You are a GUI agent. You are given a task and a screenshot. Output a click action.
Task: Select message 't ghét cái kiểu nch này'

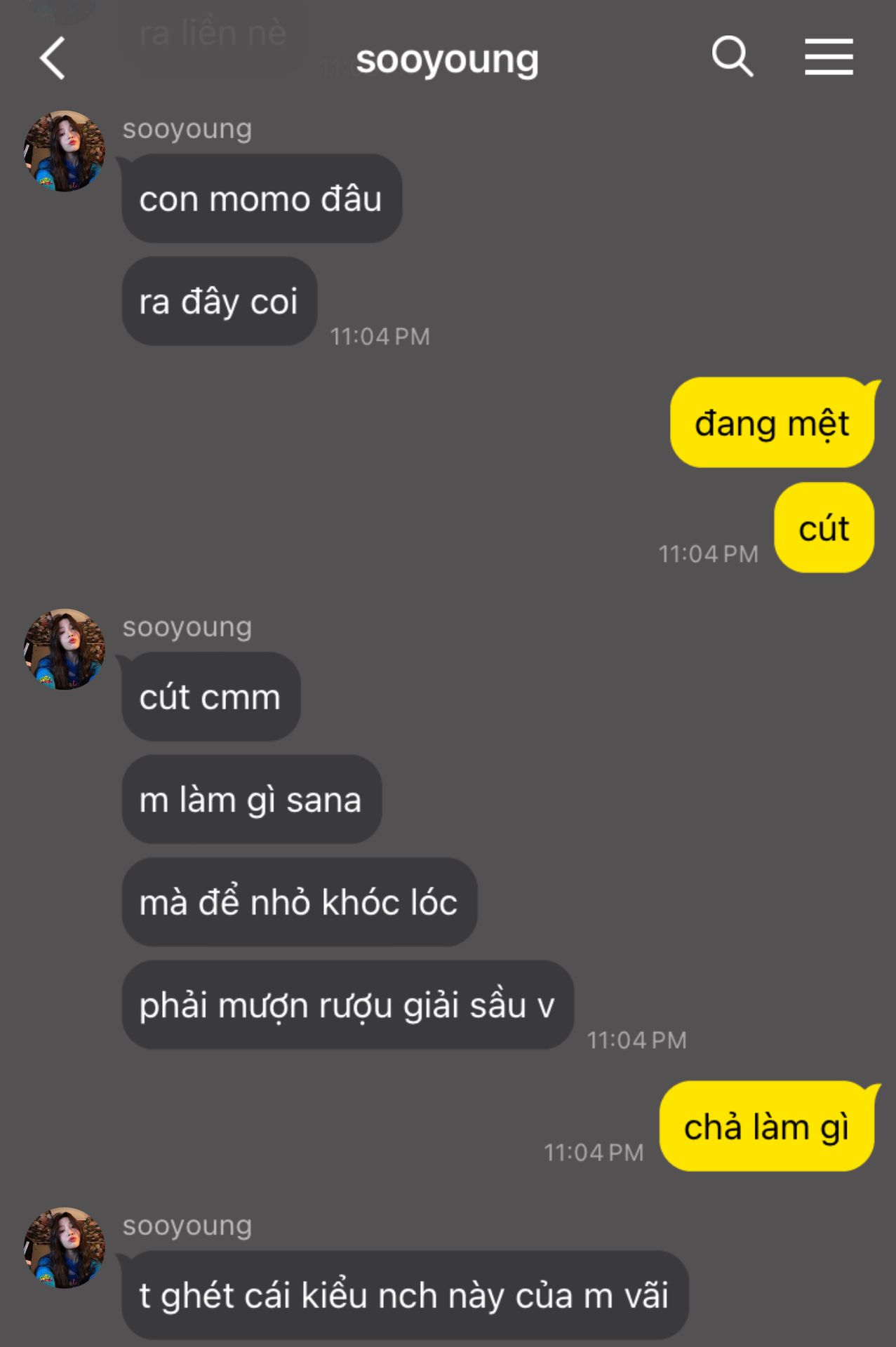click(405, 1295)
